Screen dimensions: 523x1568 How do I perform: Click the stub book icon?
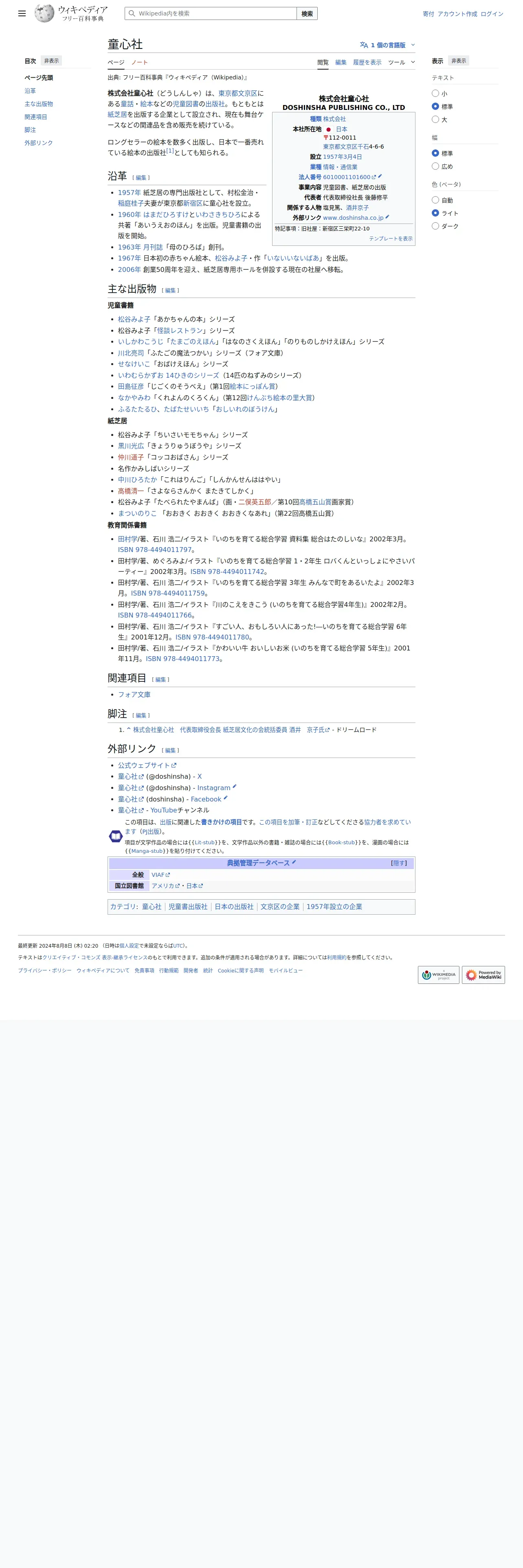point(116,837)
